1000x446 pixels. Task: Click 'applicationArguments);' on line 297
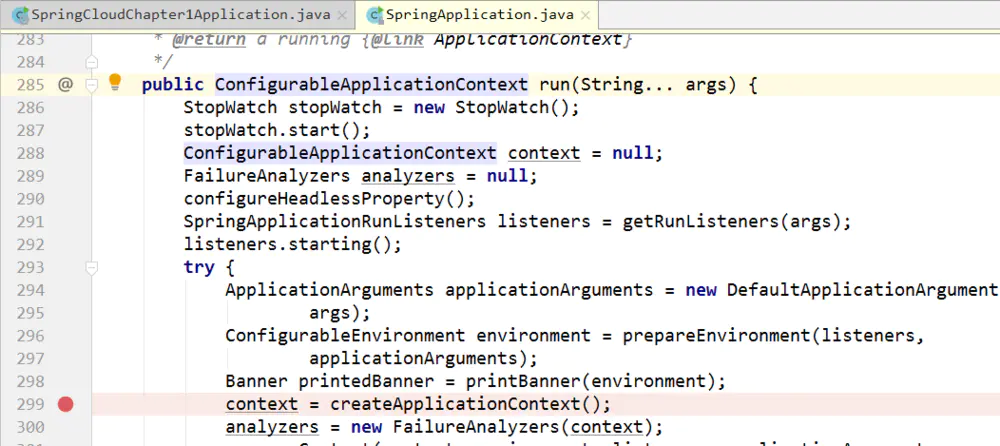423,359
